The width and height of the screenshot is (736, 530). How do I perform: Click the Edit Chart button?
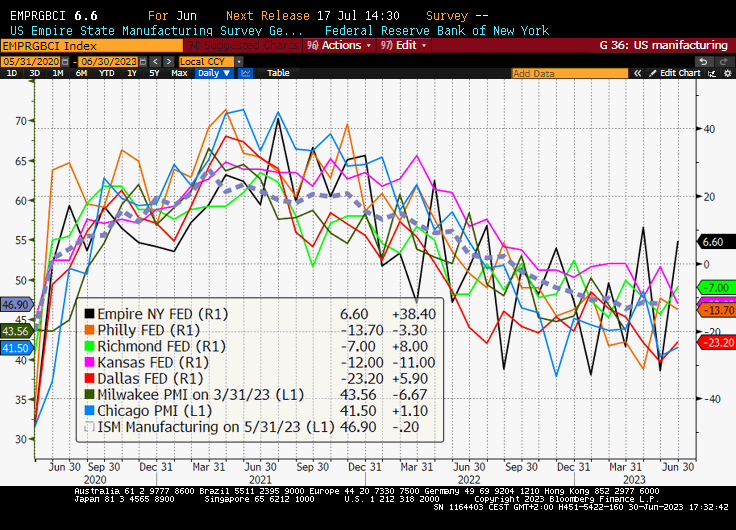(x=675, y=73)
